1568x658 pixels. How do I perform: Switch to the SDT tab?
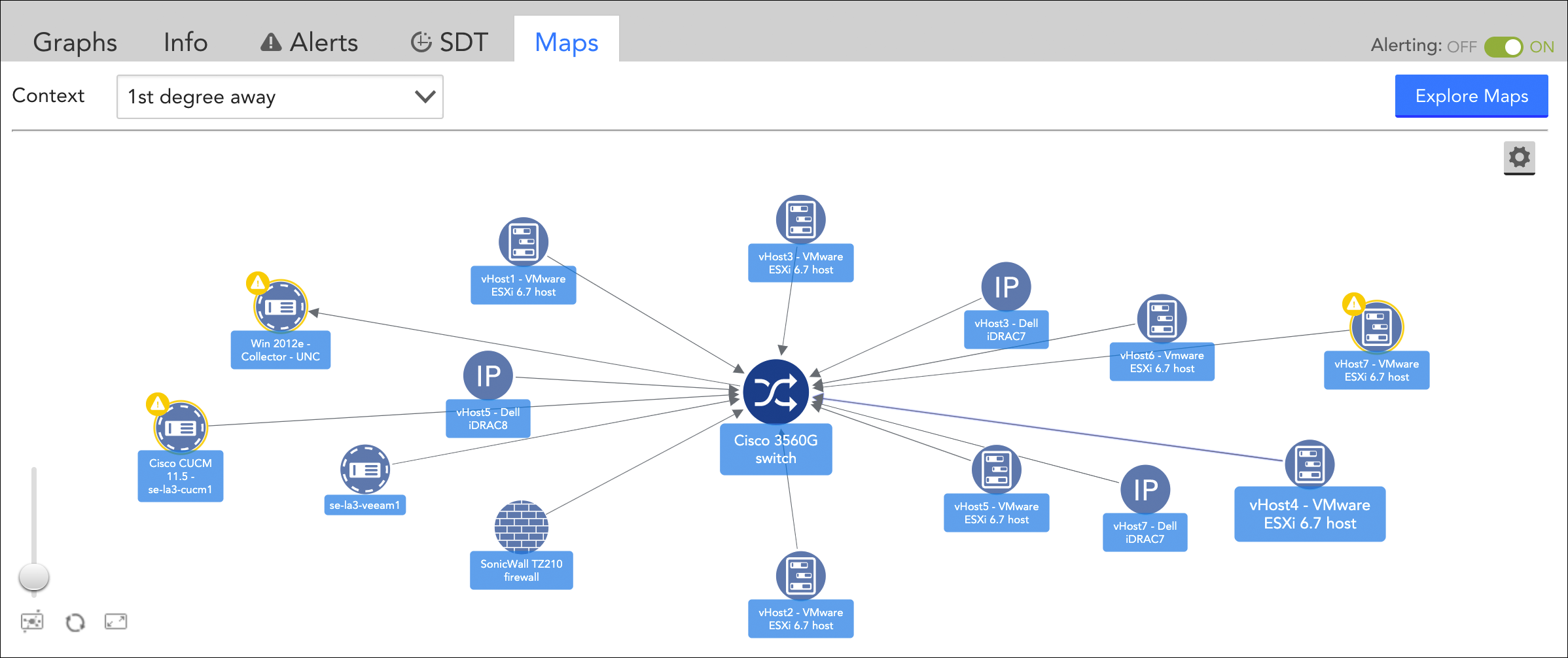coord(449,43)
